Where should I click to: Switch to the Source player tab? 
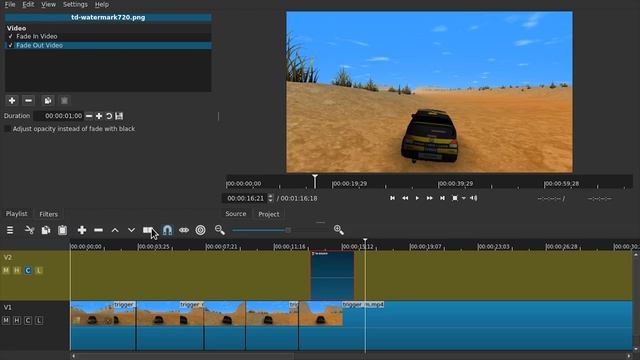tap(236, 213)
